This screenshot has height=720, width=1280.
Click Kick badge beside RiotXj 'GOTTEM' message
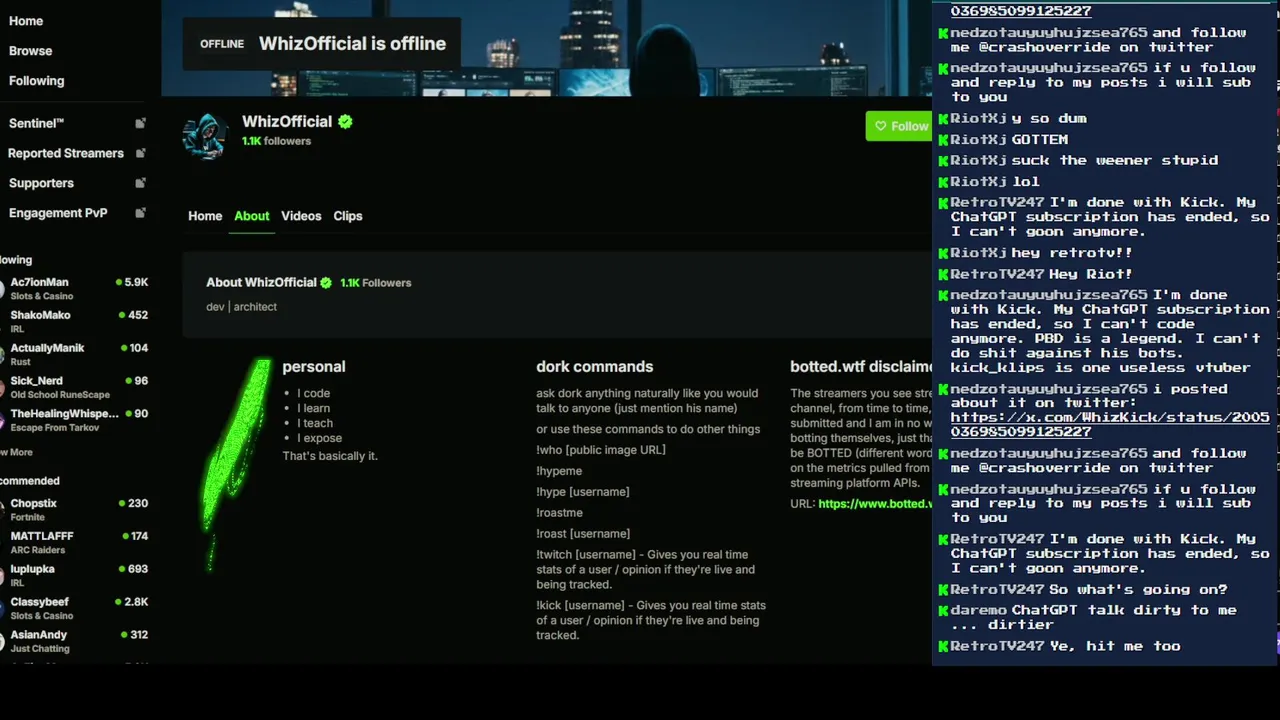942,140
